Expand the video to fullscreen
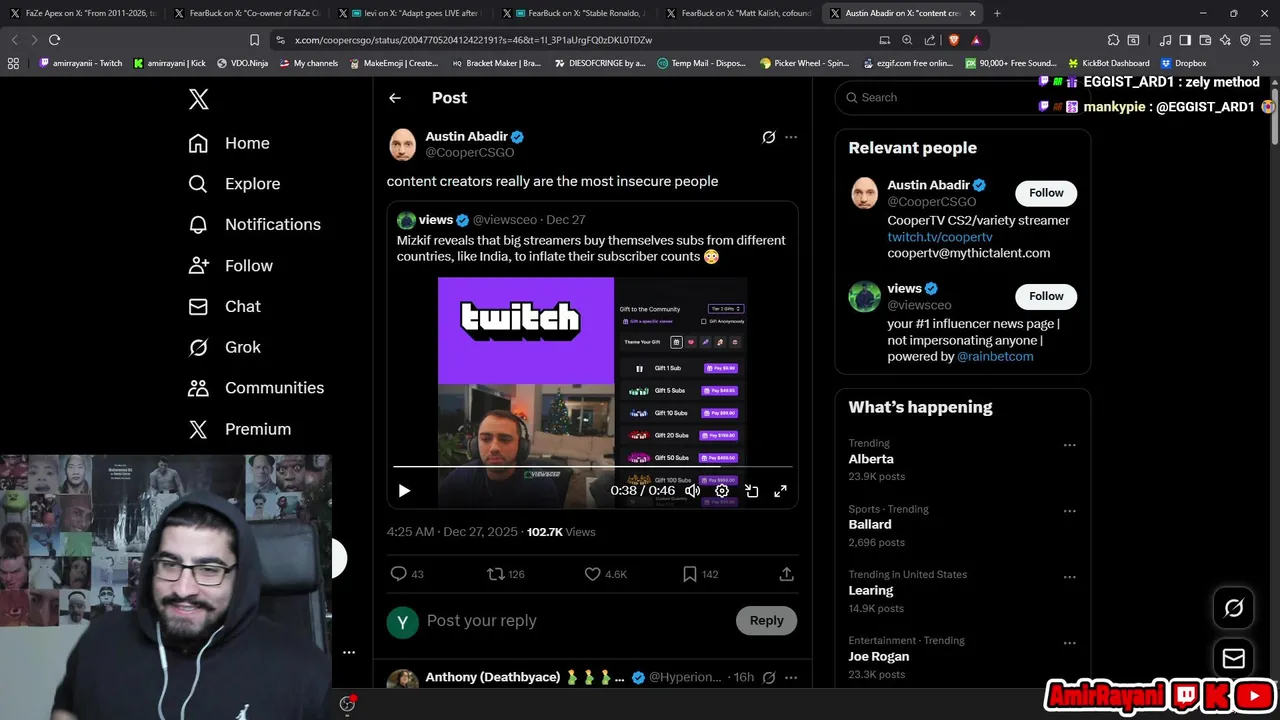Screen dimensions: 1280x720 coord(780,491)
